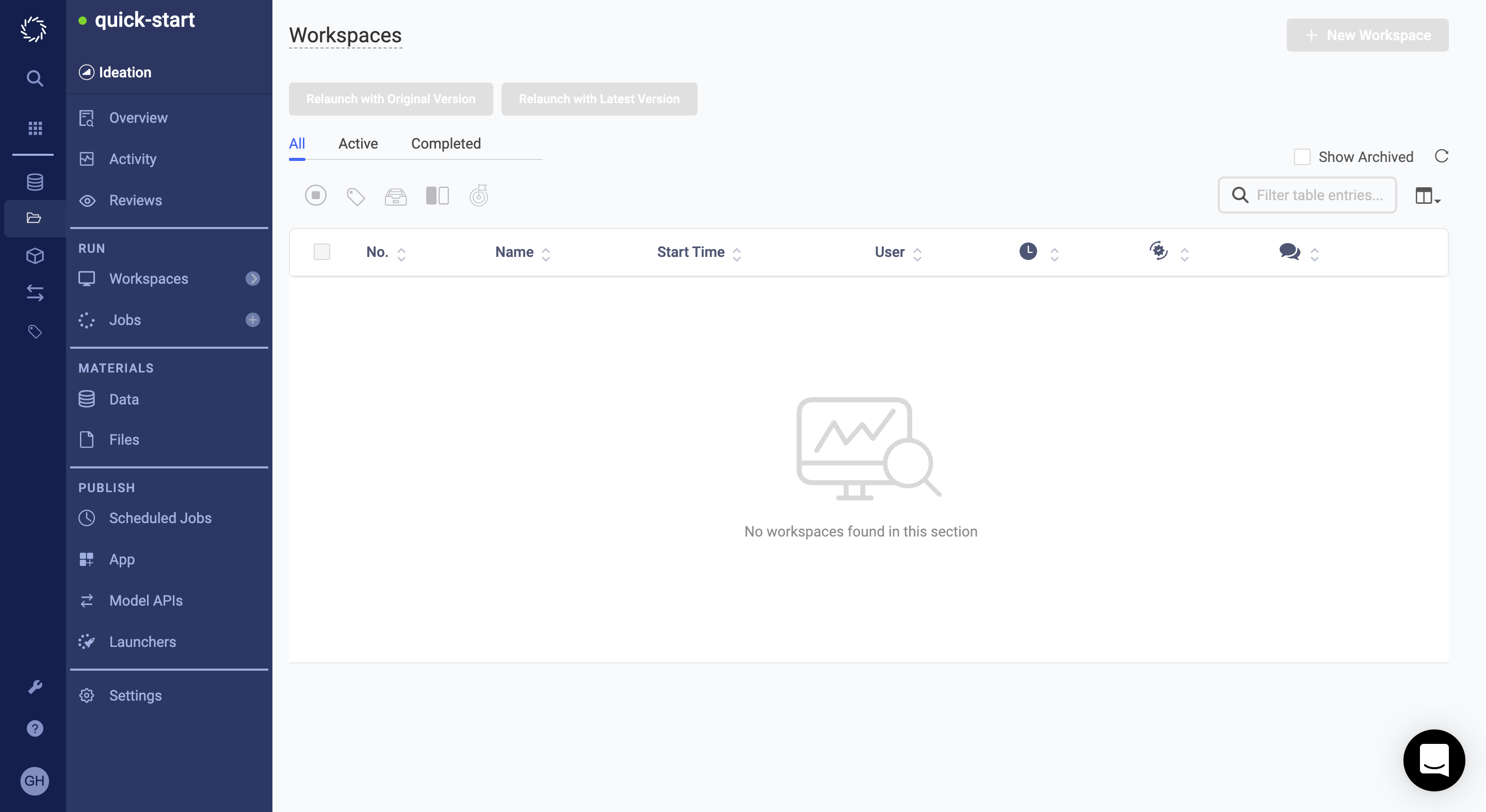Screen dimensions: 1486x812
Task: Switch to Completed workspaces tab
Action: 446,143
